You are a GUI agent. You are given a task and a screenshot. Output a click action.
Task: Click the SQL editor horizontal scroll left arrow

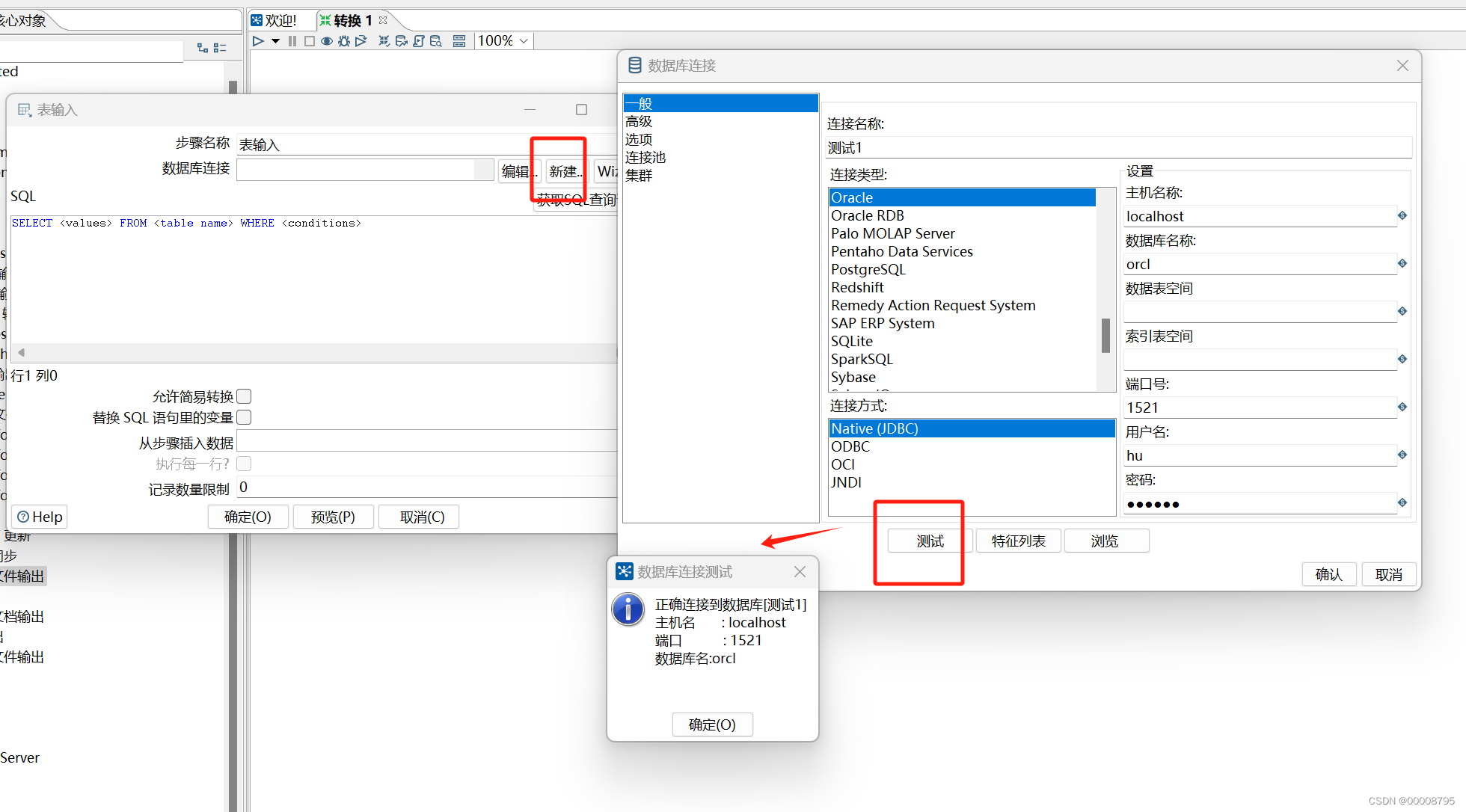pos(22,352)
